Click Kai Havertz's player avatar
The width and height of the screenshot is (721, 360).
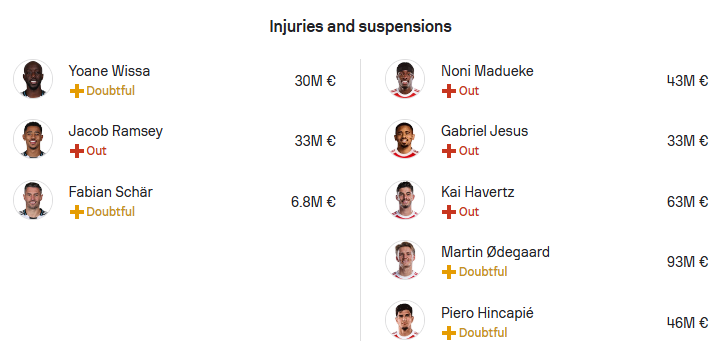click(405, 200)
